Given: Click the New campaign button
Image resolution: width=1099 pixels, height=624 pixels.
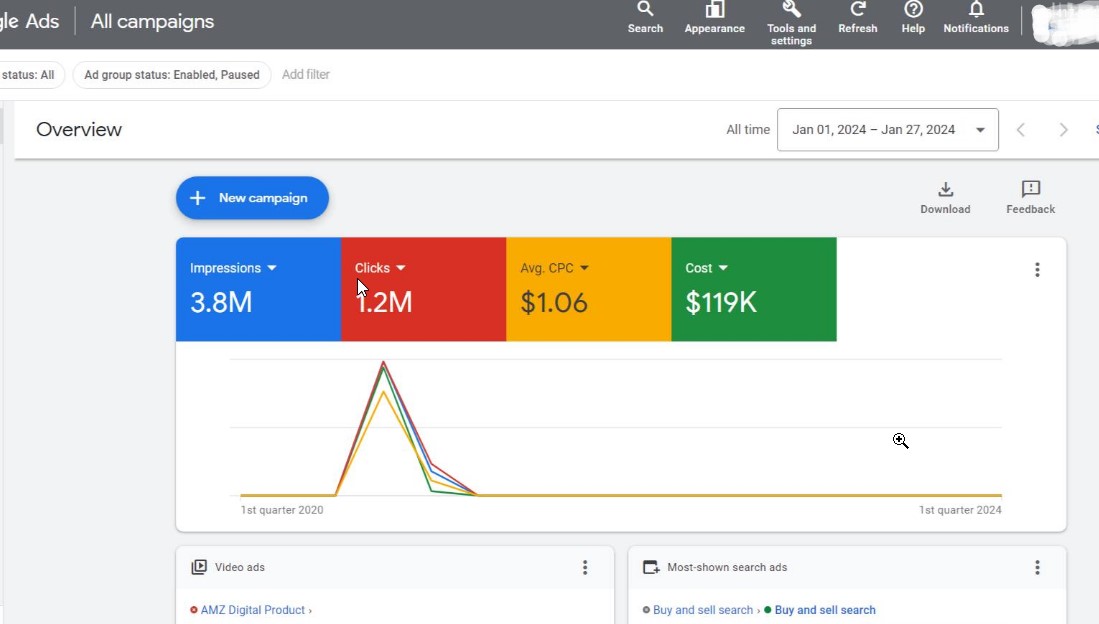Looking at the screenshot, I should pos(252,198).
